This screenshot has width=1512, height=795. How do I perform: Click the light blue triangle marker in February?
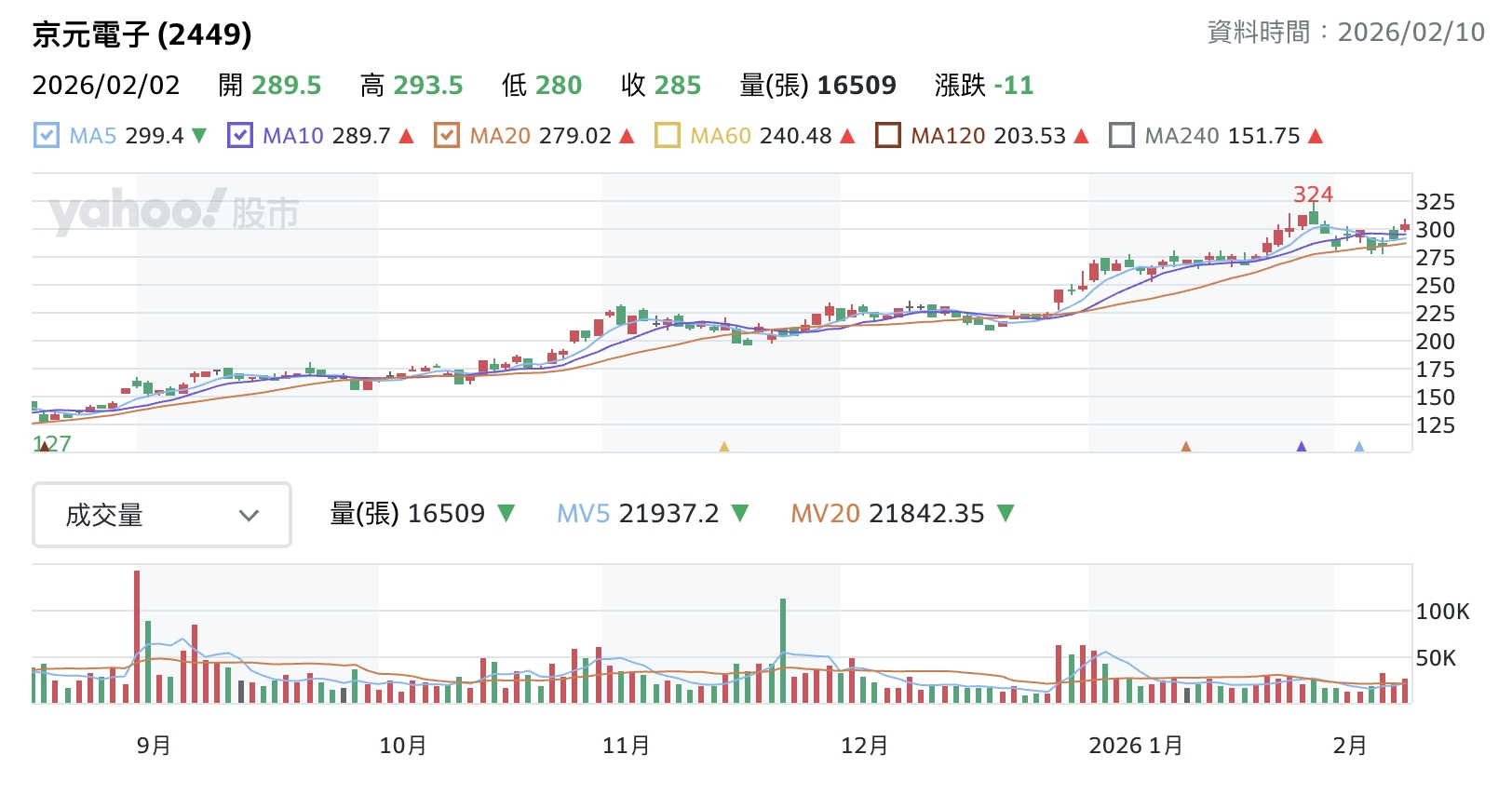(x=1358, y=447)
